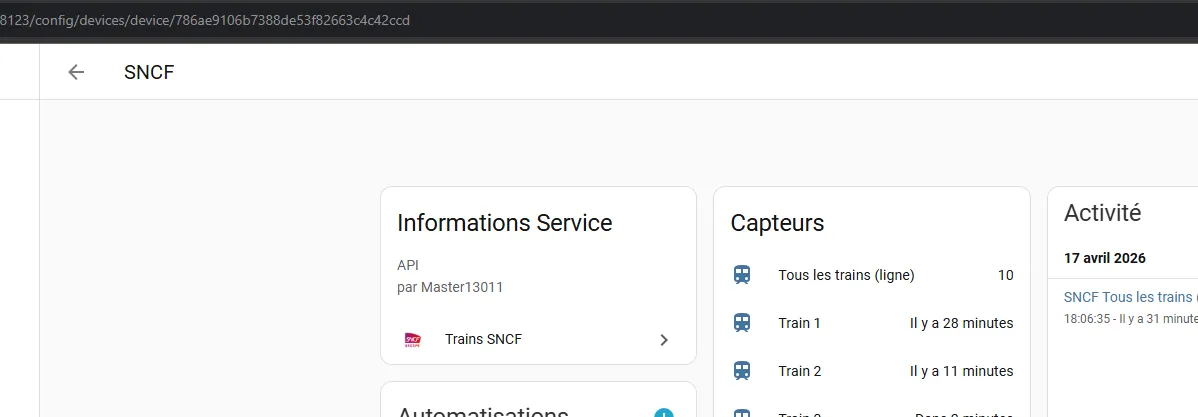Click the "Il y a 11 minutes" state
The width and height of the screenshot is (1198, 417).
961,371
